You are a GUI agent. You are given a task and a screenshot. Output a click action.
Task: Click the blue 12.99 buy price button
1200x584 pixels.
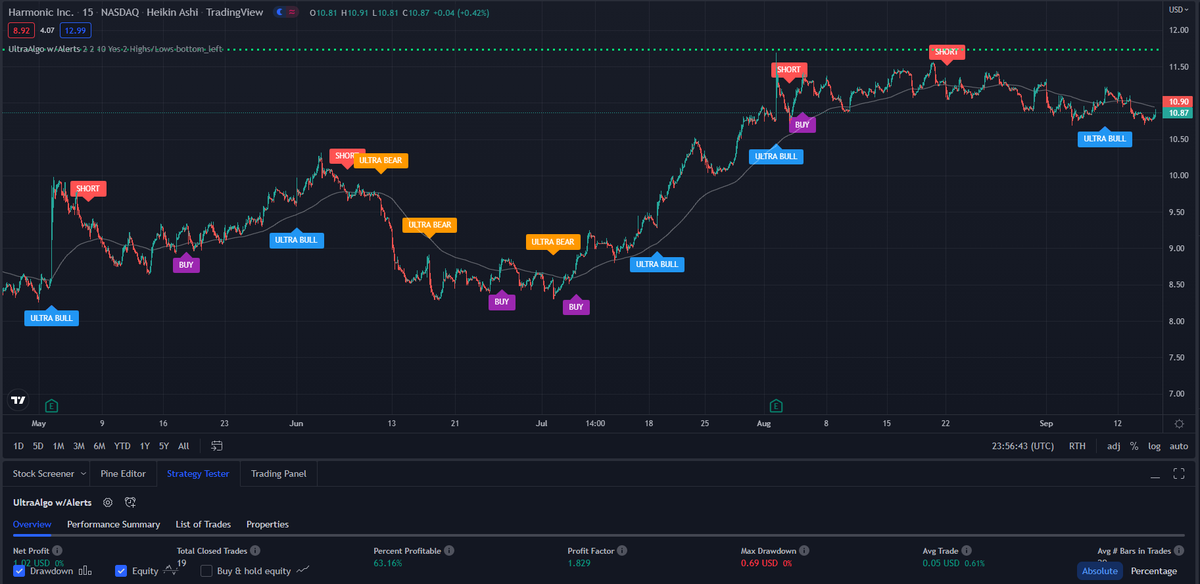[x=75, y=30]
